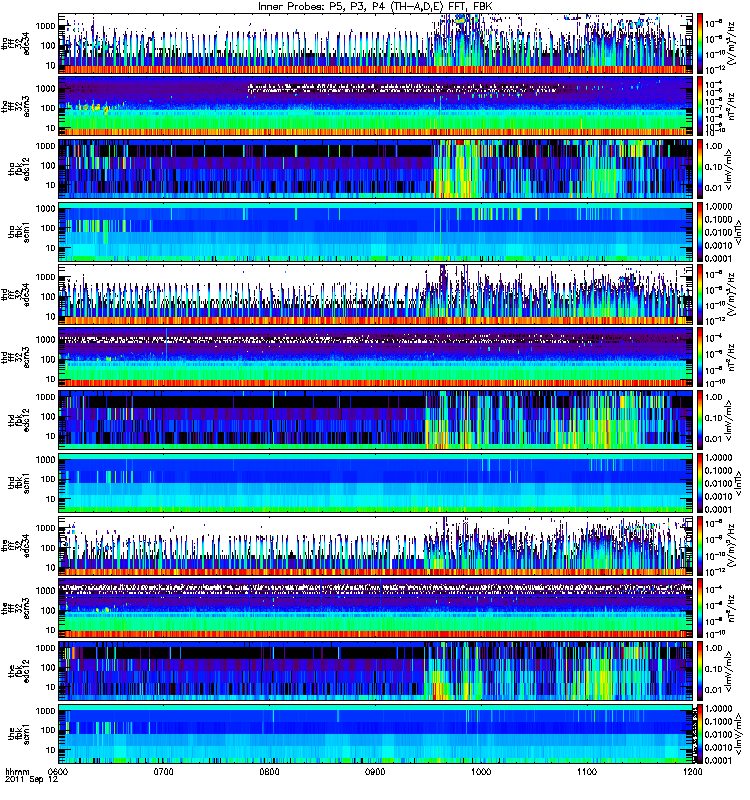750x800 pixels.
Task: Click the thd fbk scm1 spectrogram panel
Action: point(376,483)
